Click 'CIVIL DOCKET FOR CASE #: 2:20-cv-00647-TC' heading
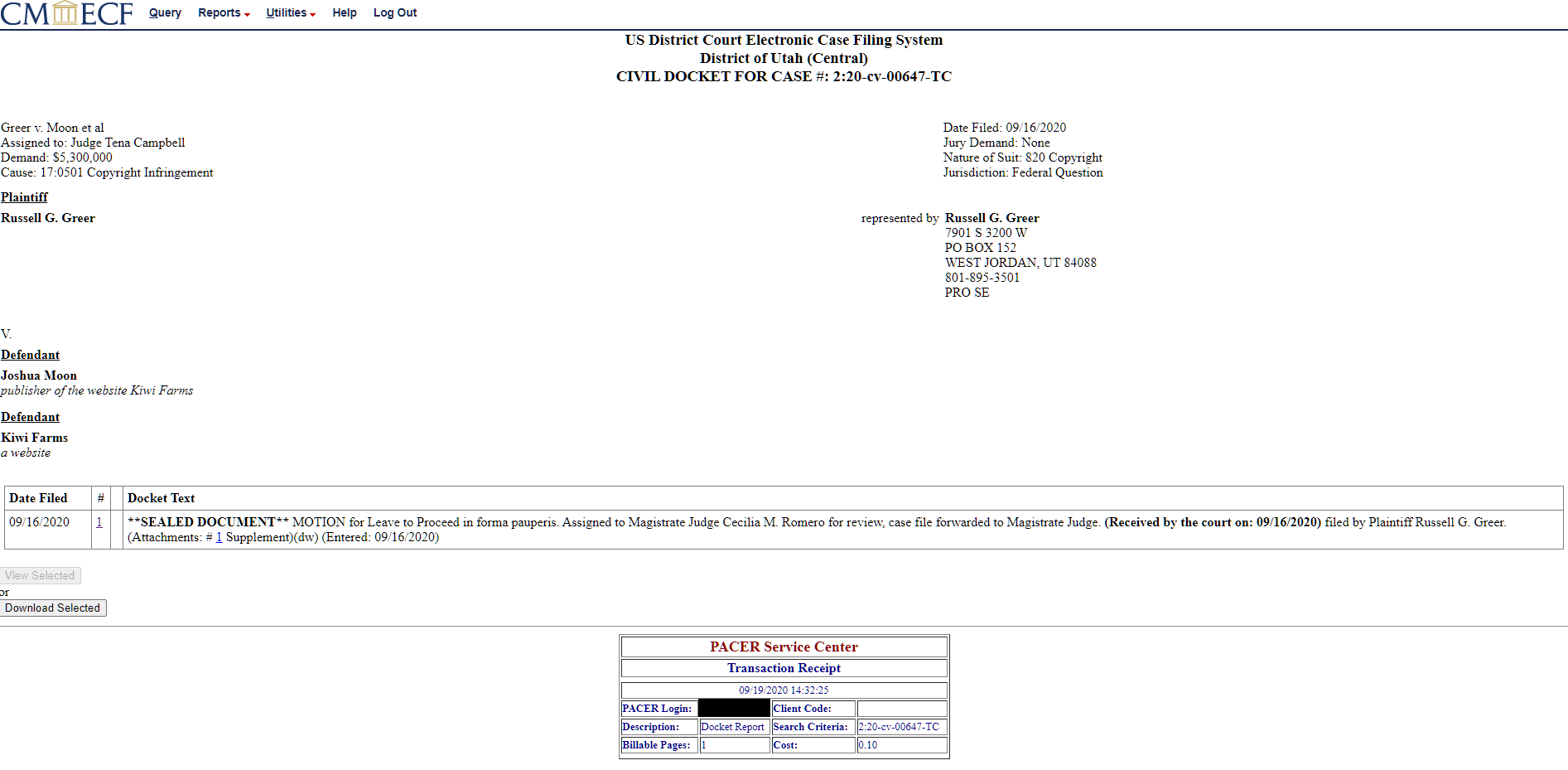 (784, 76)
